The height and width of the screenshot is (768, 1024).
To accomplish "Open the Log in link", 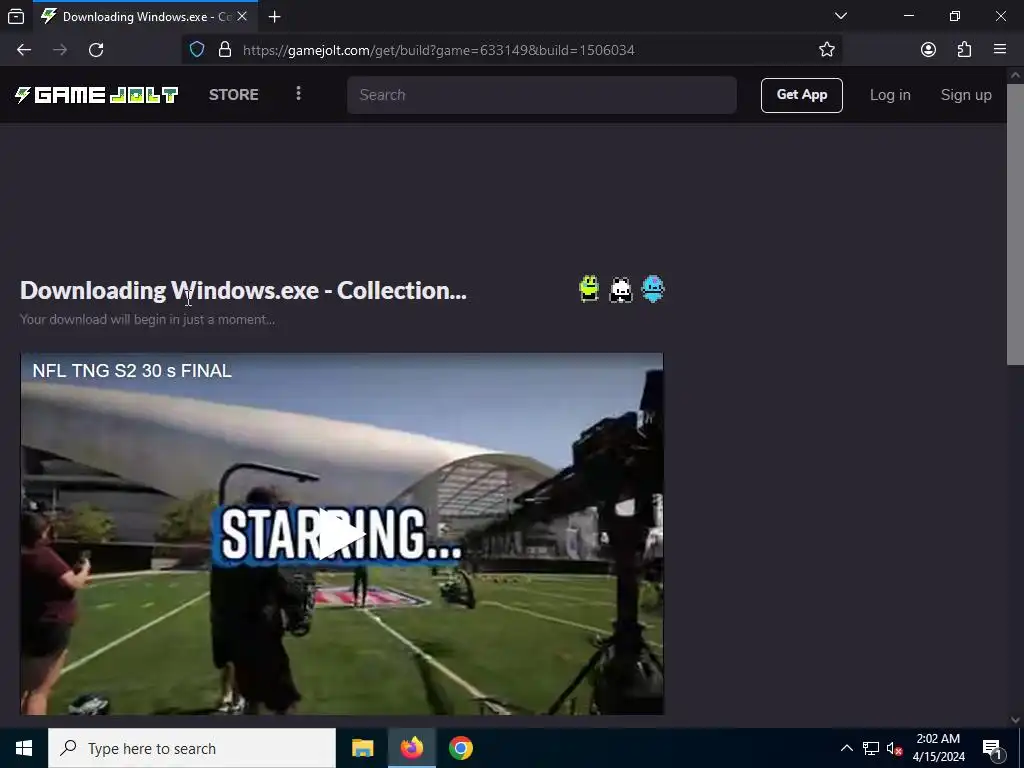I will pyautogui.click(x=890, y=95).
